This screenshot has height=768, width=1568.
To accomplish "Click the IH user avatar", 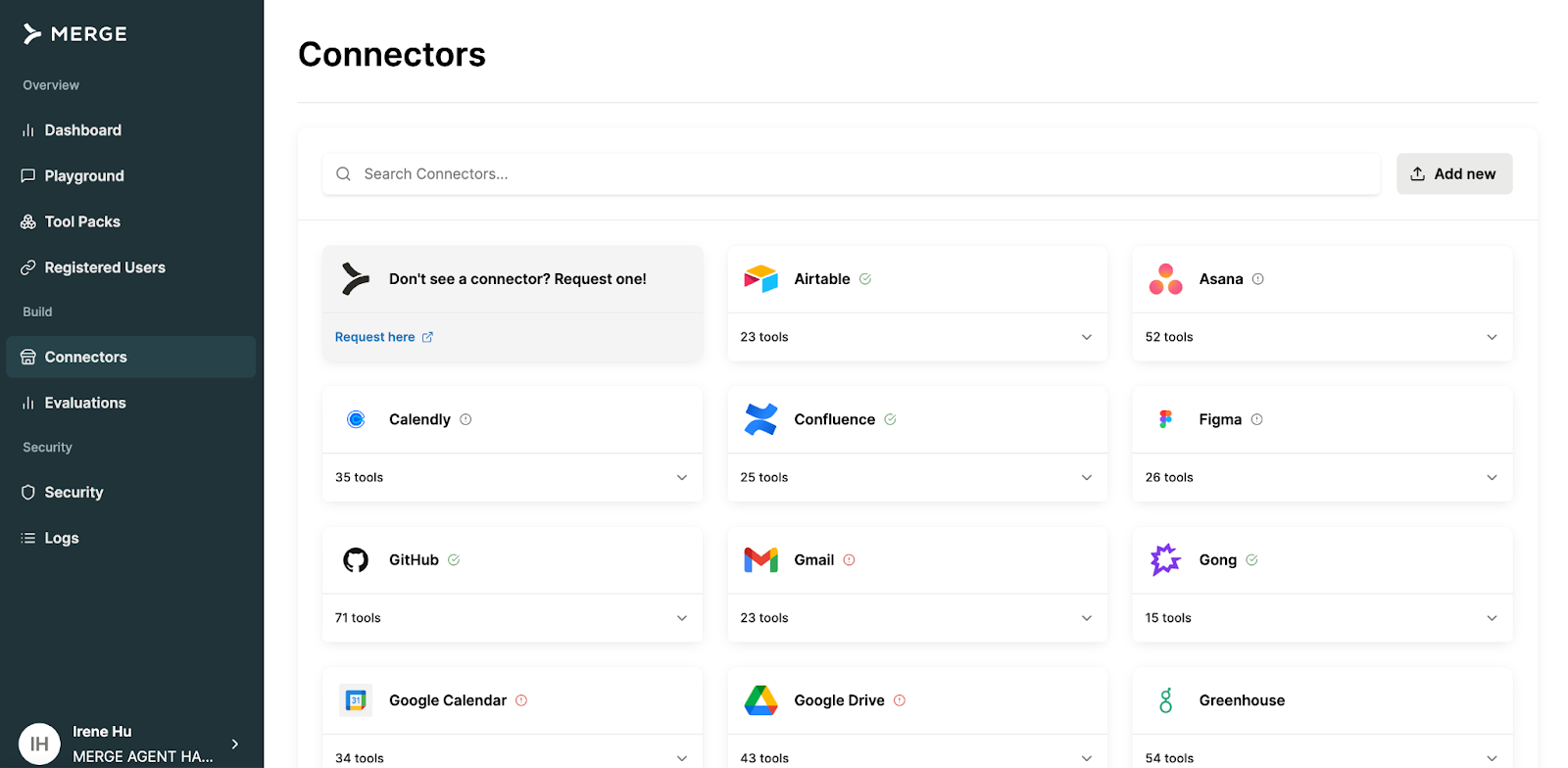I will pos(39,744).
